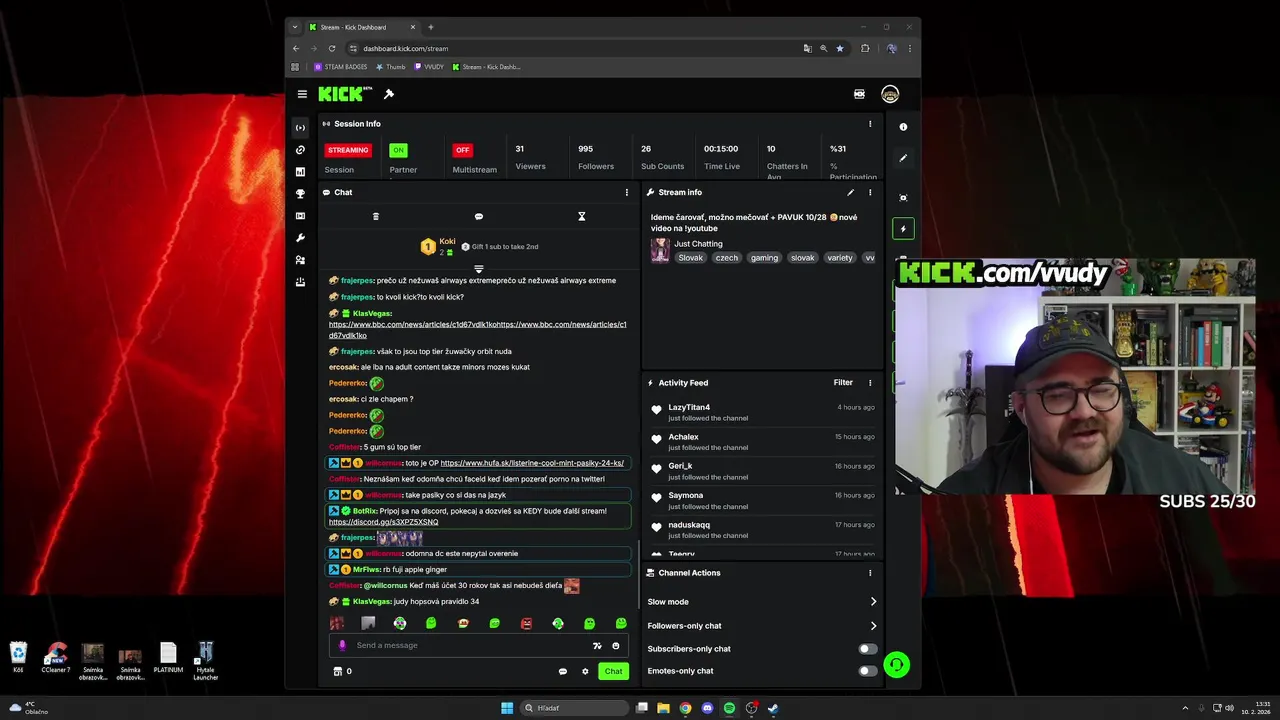Open the Activity Feed three-dot menu

coord(870,382)
